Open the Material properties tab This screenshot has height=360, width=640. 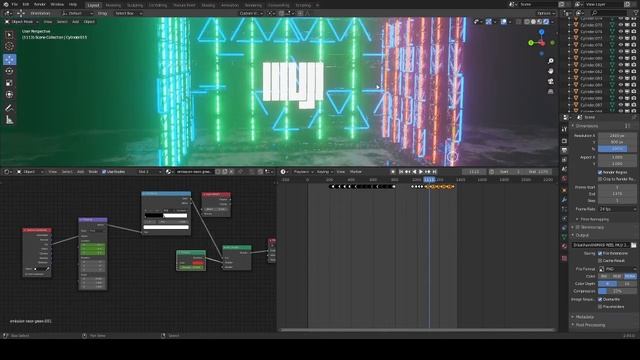coord(564,246)
